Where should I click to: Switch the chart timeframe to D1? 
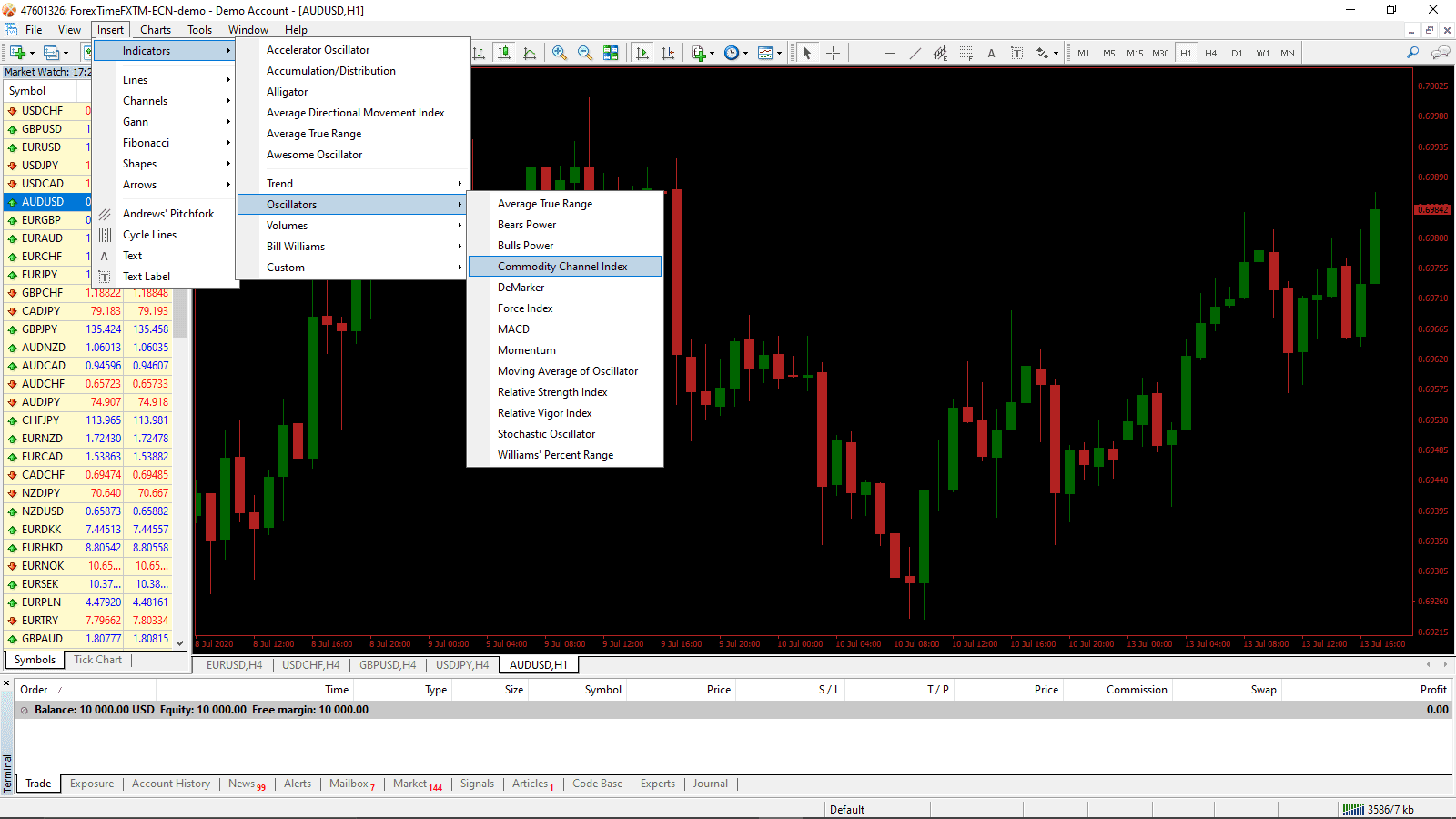[x=1237, y=53]
